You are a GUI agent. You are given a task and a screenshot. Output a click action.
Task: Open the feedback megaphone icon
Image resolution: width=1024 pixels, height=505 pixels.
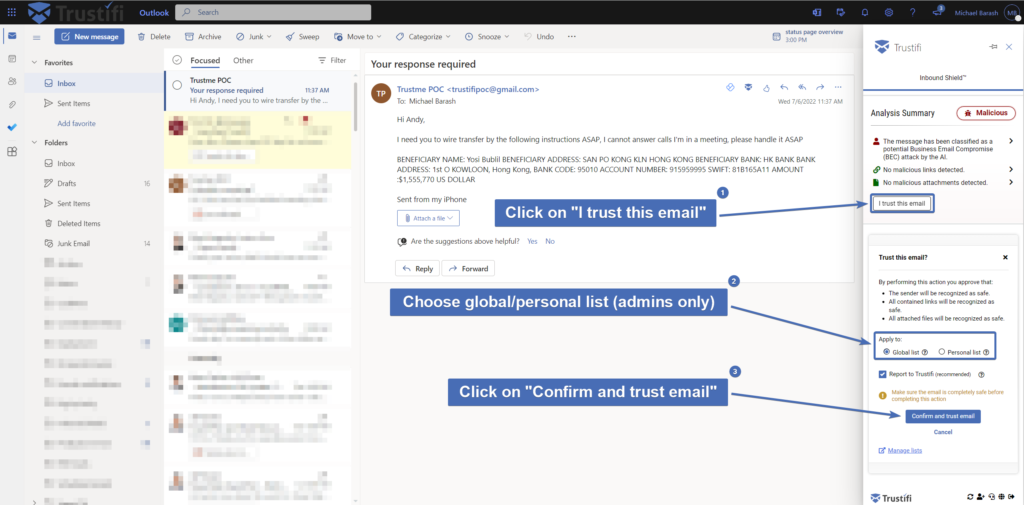(938, 11)
